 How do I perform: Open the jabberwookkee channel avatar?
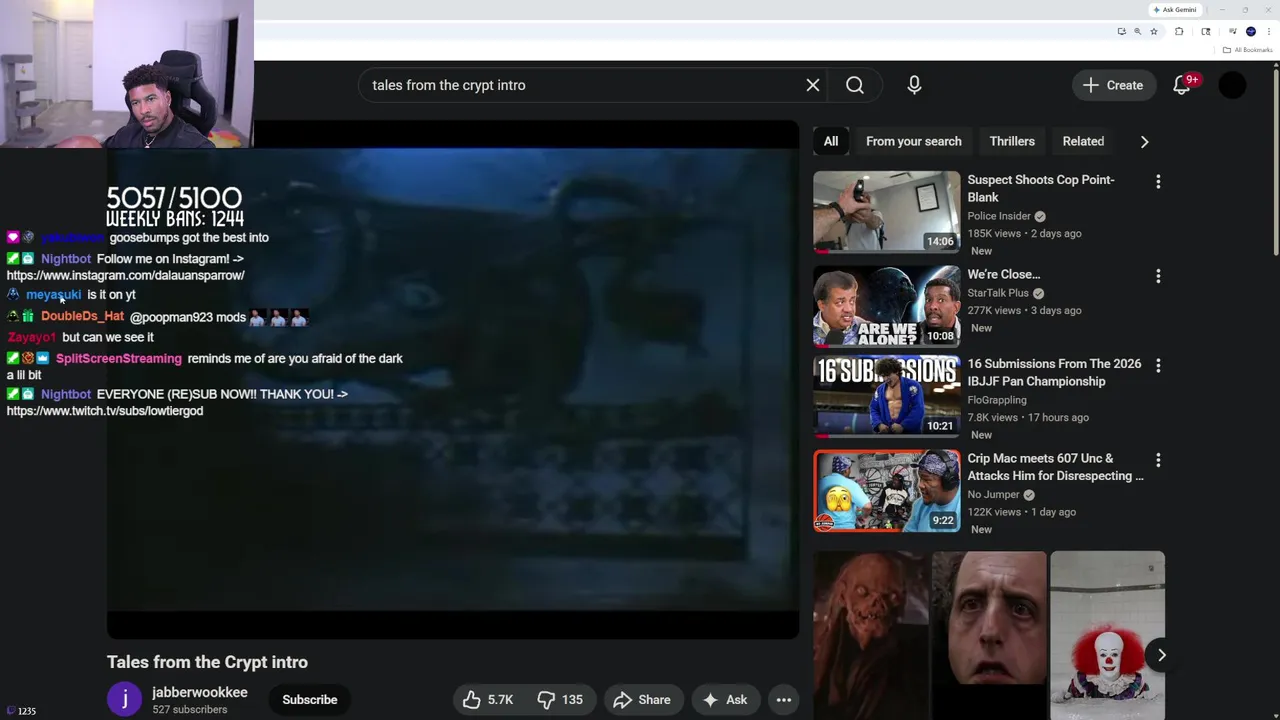coord(124,700)
